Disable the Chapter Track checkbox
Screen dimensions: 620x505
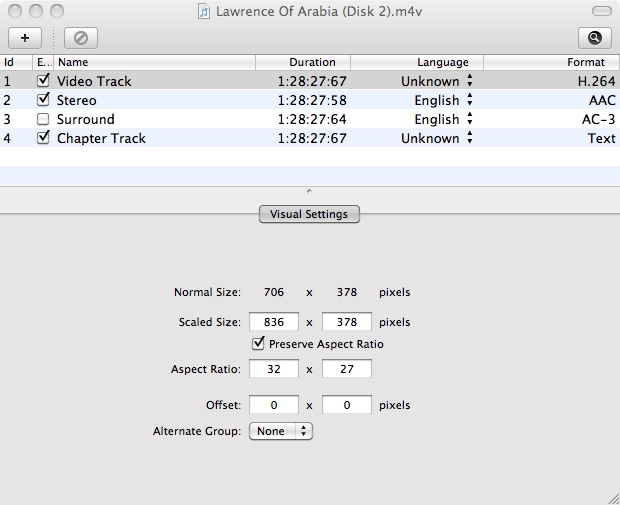click(43, 138)
